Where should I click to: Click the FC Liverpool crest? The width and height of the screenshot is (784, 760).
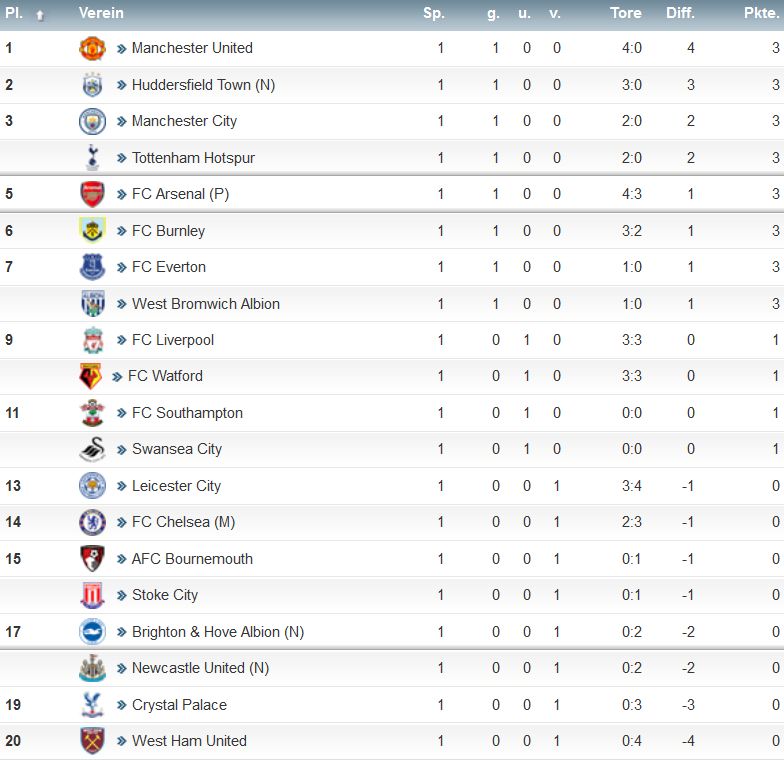(x=93, y=340)
